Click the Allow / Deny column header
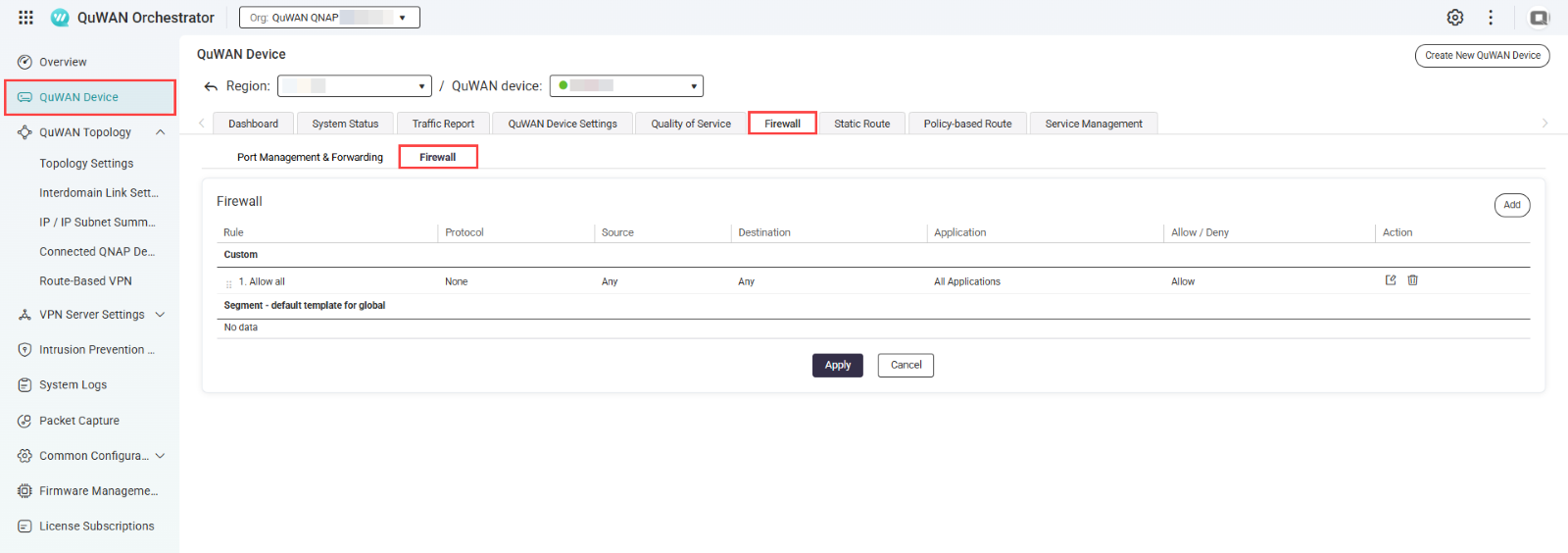The height and width of the screenshot is (553, 1568). point(1200,232)
